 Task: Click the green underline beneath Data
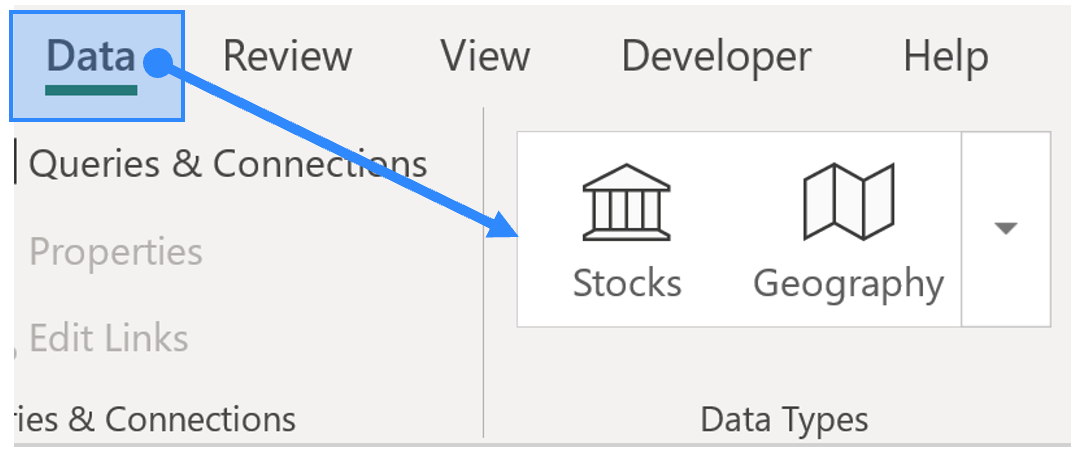pos(91,90)
